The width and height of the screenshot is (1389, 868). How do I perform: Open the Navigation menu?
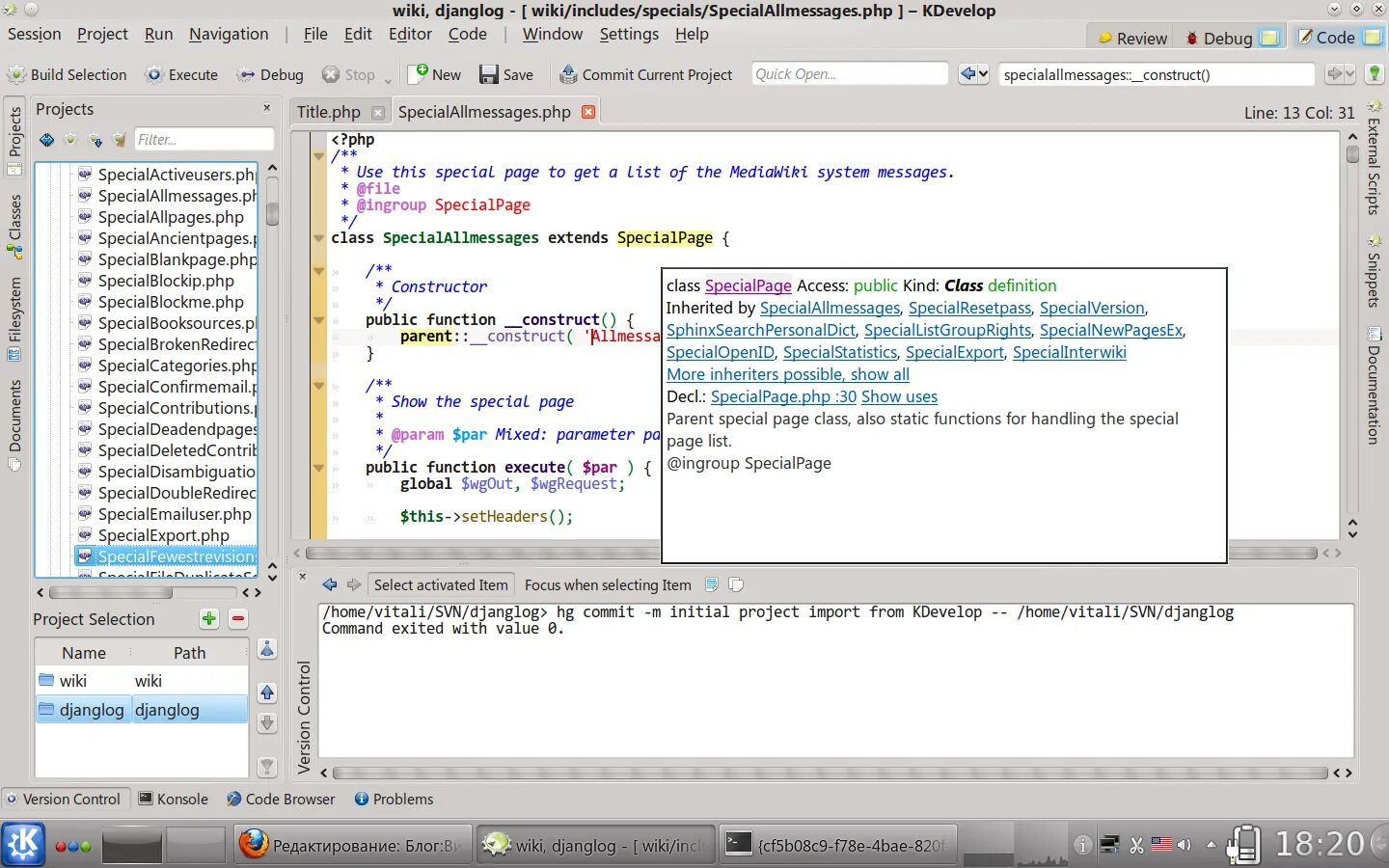click(229, 34)
